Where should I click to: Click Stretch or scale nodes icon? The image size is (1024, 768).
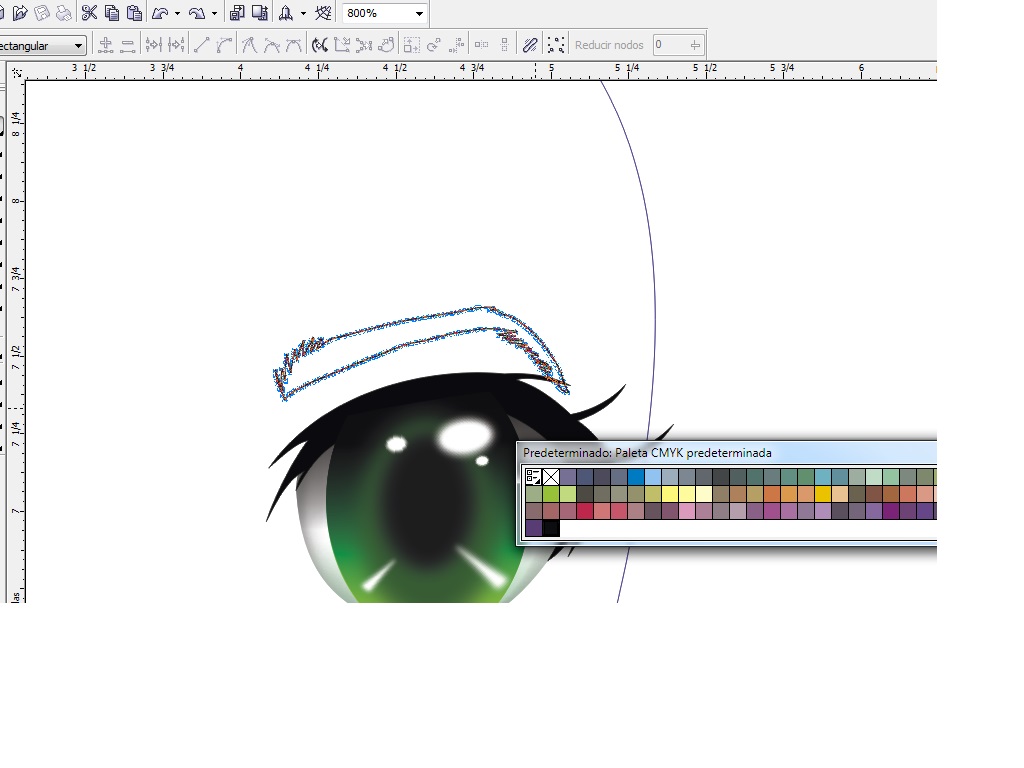tap(412, 45)
